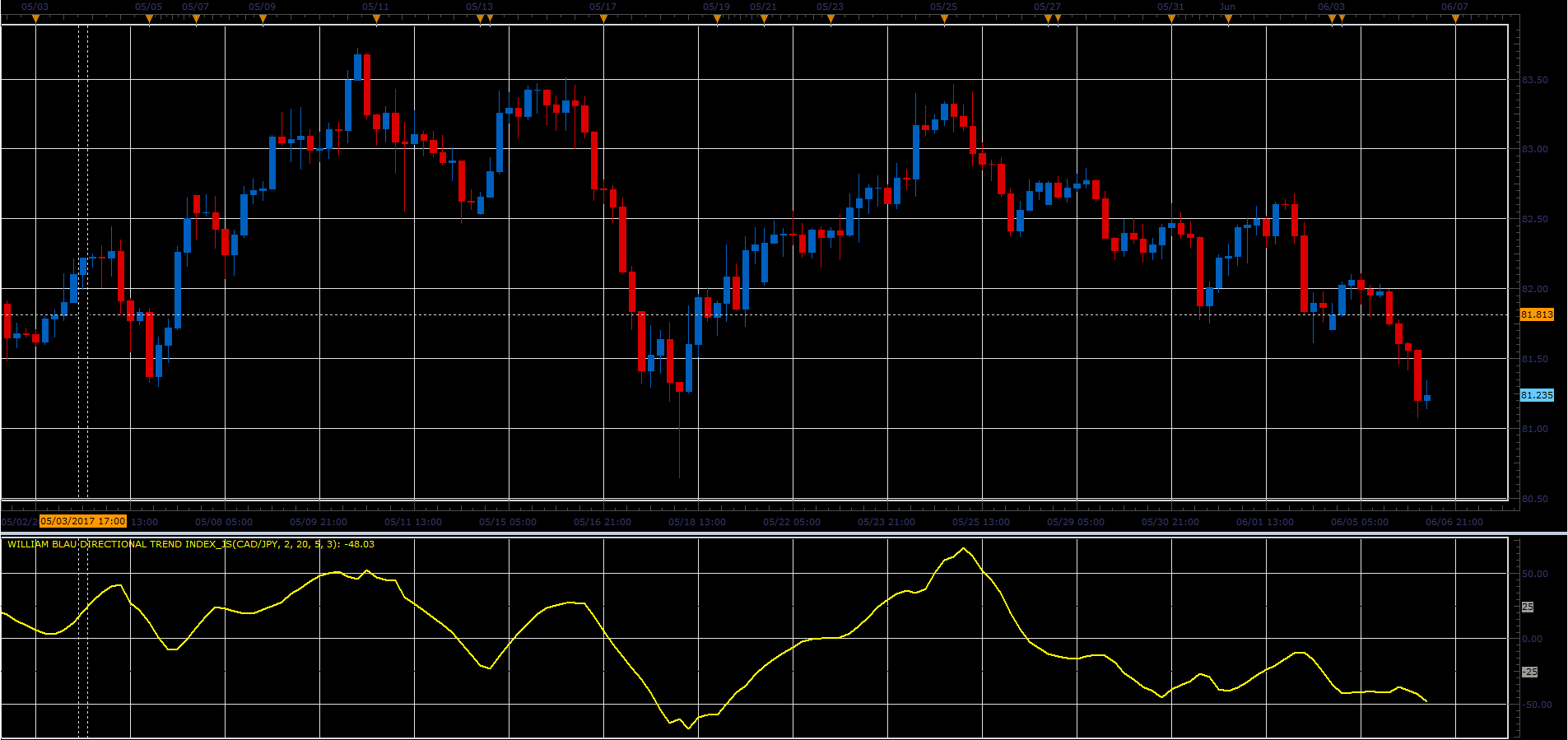The height and width of the screenshot is (740, 1568).
Task: Click the 82.50 price axis label
Action: 1534,219
